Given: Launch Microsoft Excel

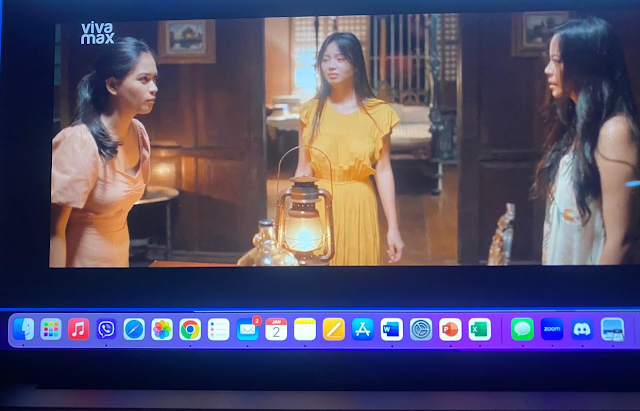Looking at the screenshot, I should tap(480, 329).
